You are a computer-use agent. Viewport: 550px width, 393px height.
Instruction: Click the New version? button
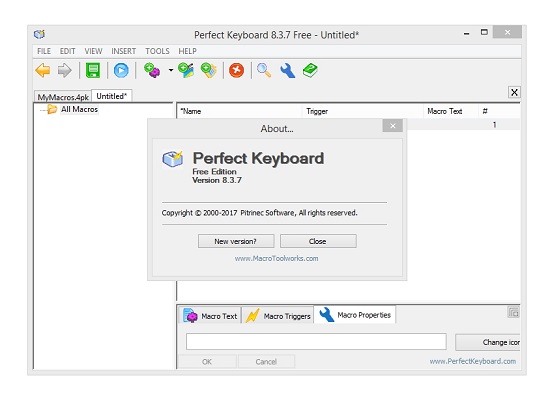click(236, 241)
